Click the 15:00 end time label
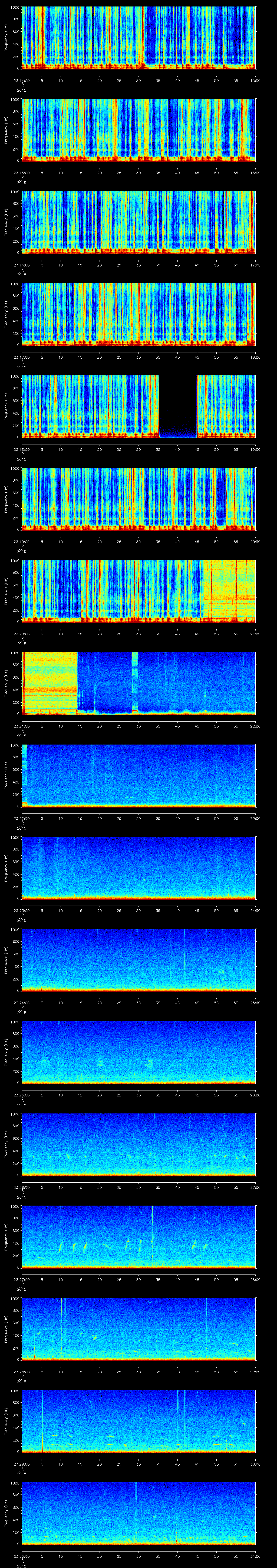This screenshot has height=1568, width=277. point(256,80)
